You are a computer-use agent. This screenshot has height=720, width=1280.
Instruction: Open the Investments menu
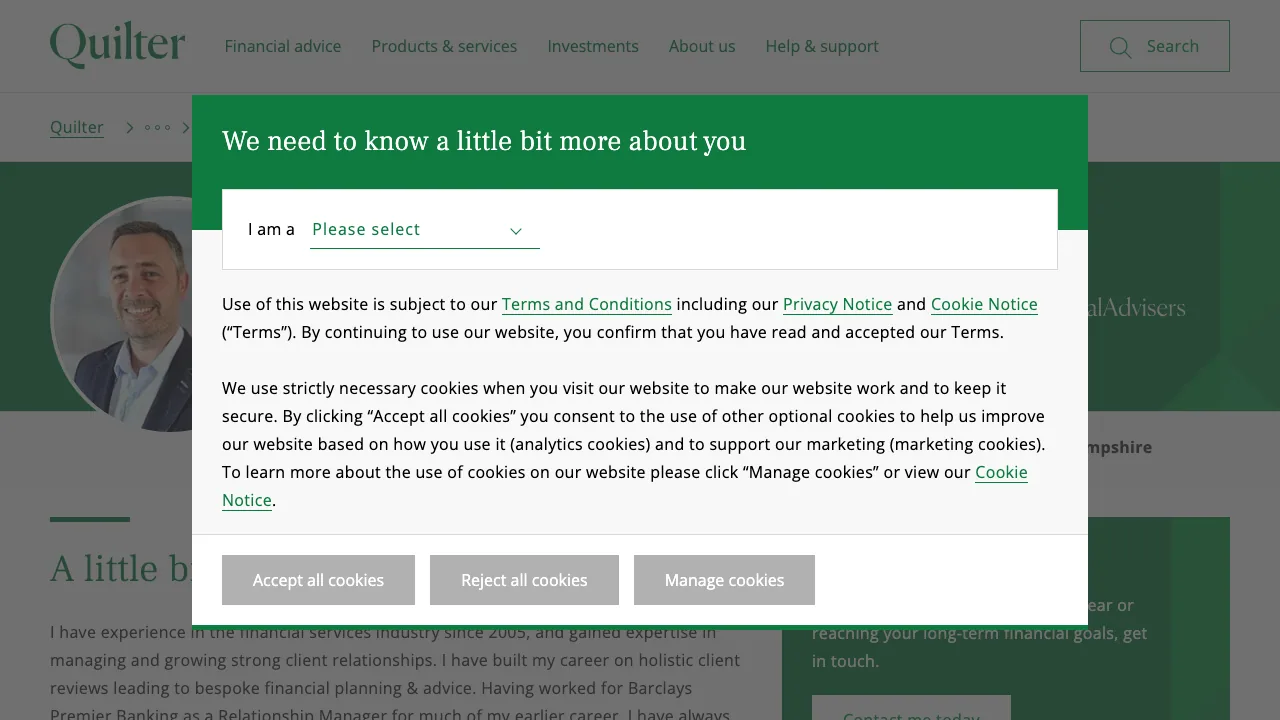click(592, 46)
